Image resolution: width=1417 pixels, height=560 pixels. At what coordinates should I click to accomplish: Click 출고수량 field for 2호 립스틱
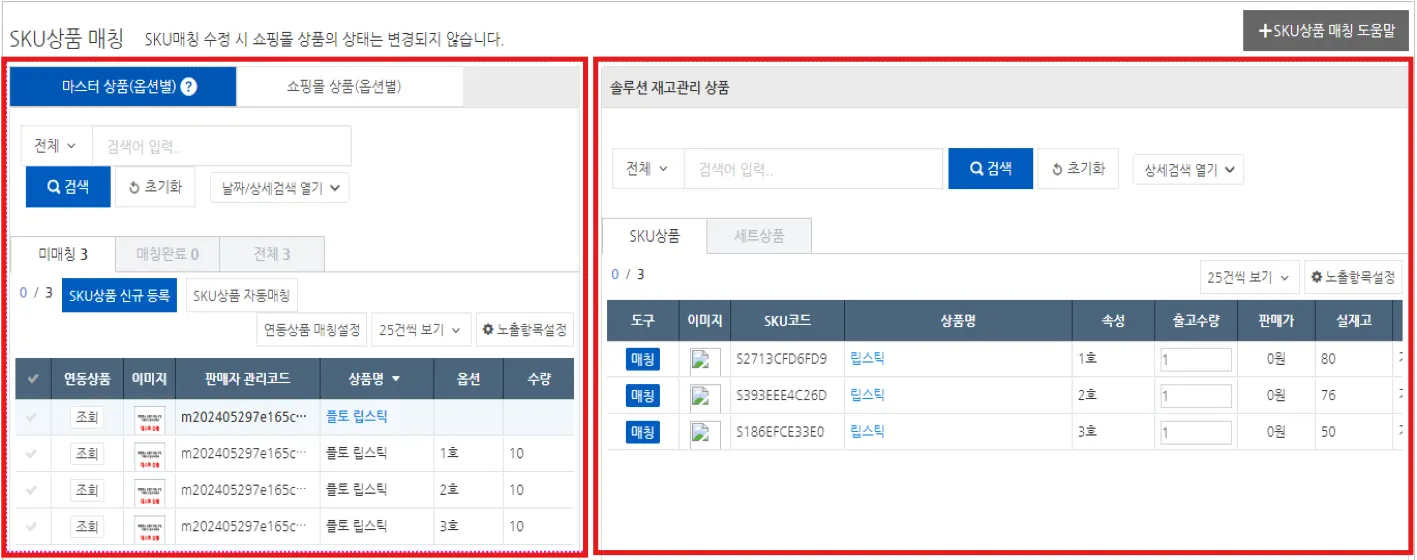pos(1196,395)
